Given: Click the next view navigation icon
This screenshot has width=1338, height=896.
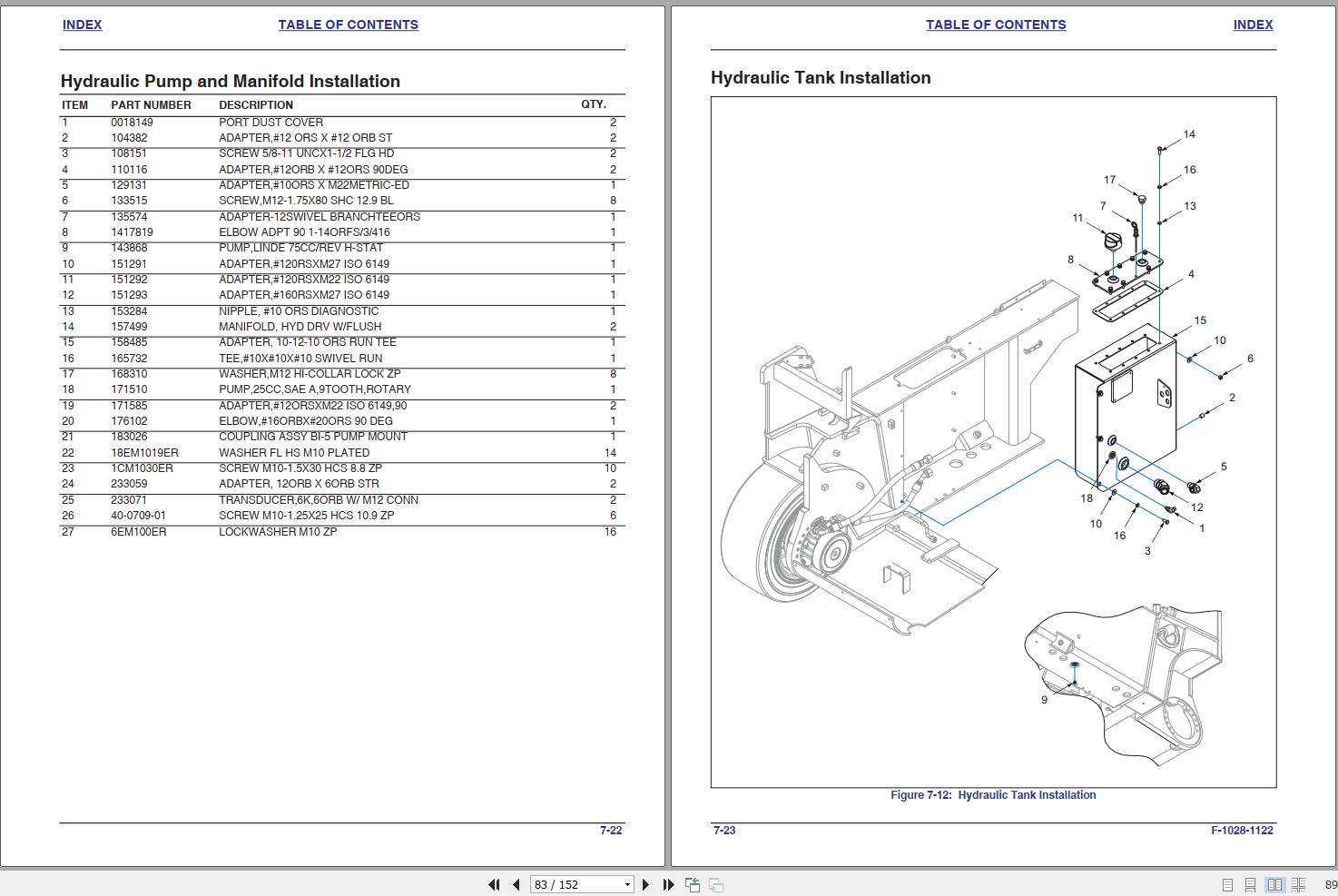Looking at the screenshot, I should coord(715,884).
